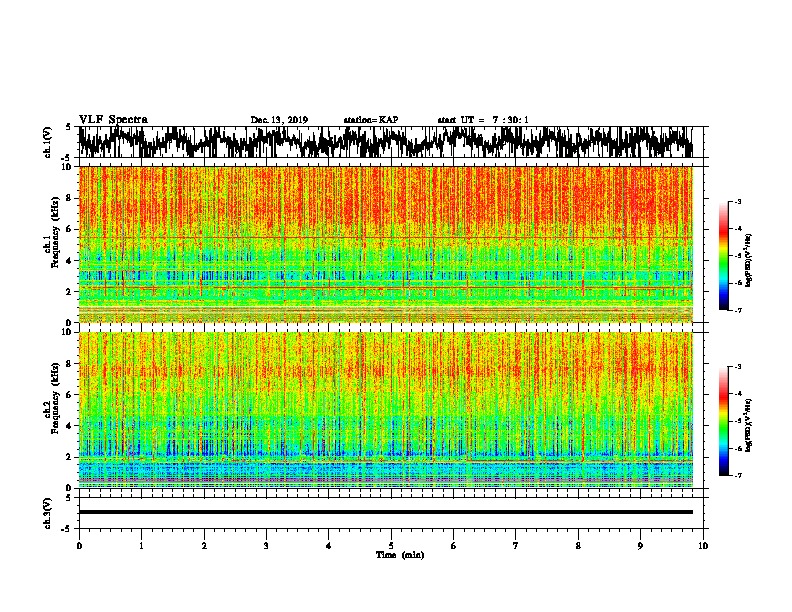
Task: Click the time axis tick label 10
Action: [x=703, y=546]
